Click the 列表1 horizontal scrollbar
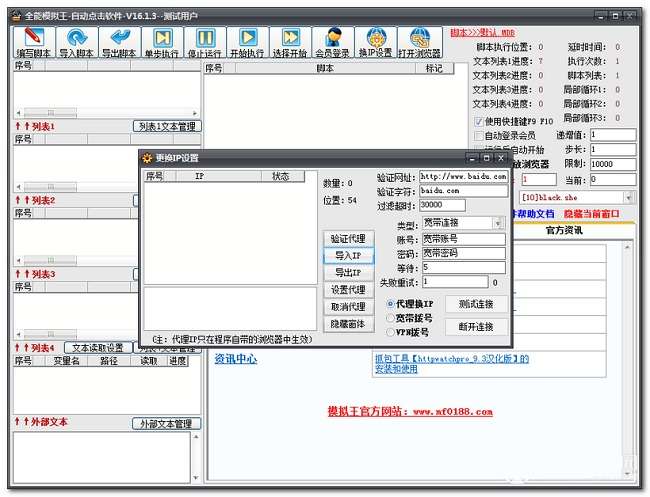 107,113
